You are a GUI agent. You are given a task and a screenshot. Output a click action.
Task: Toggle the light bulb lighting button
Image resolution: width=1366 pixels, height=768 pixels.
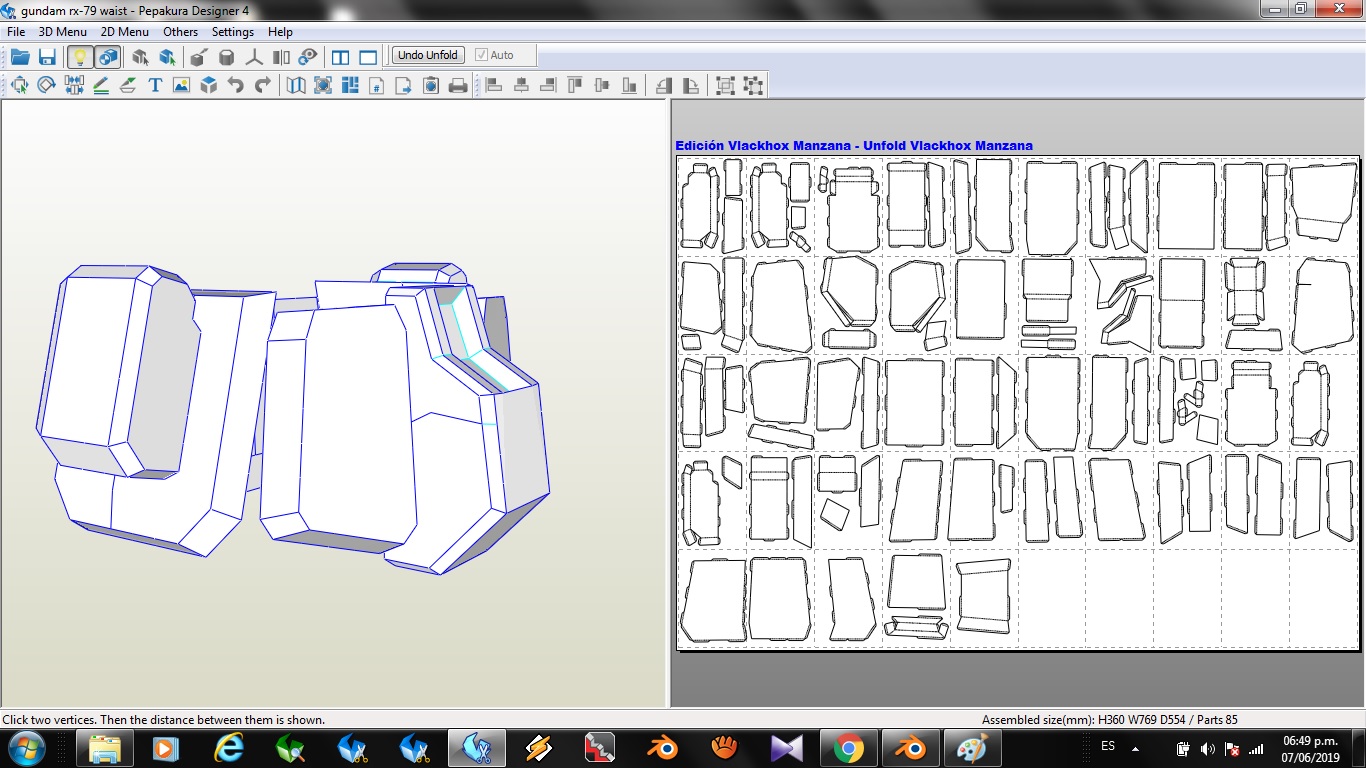tap(80, 57)
